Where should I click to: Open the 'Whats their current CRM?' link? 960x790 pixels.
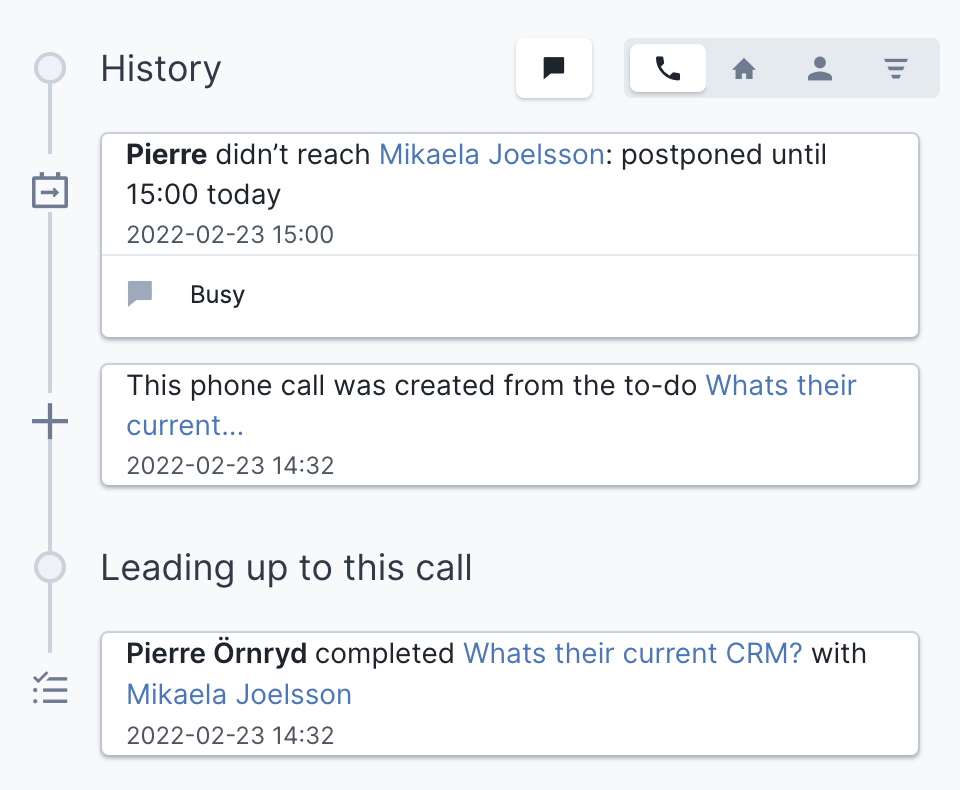632,653
